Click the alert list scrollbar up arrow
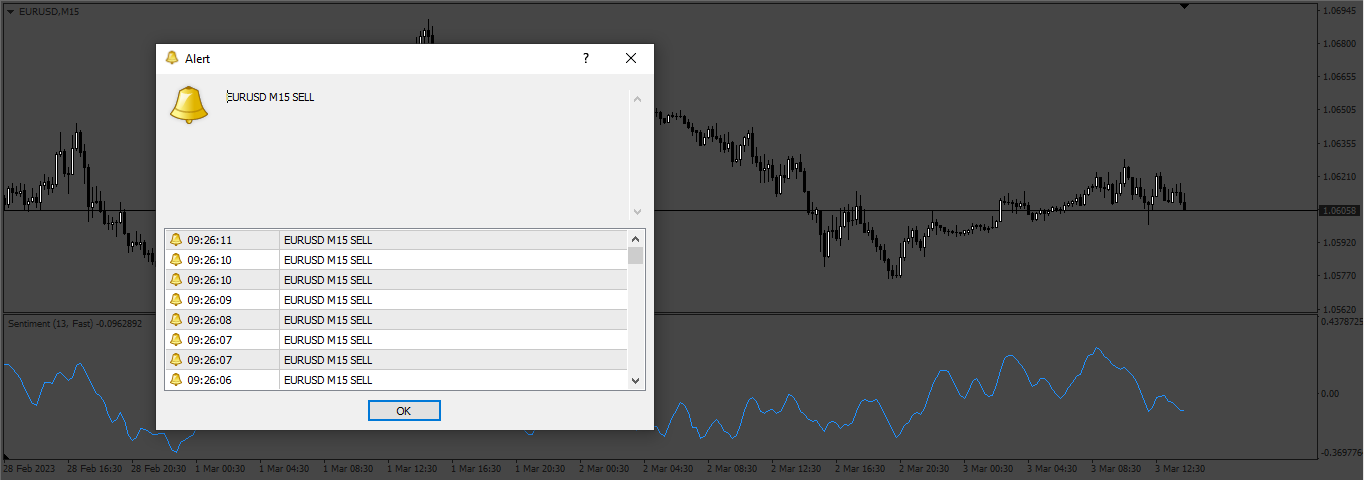Viewport: 1365px width, 480px height. [635, 239]
